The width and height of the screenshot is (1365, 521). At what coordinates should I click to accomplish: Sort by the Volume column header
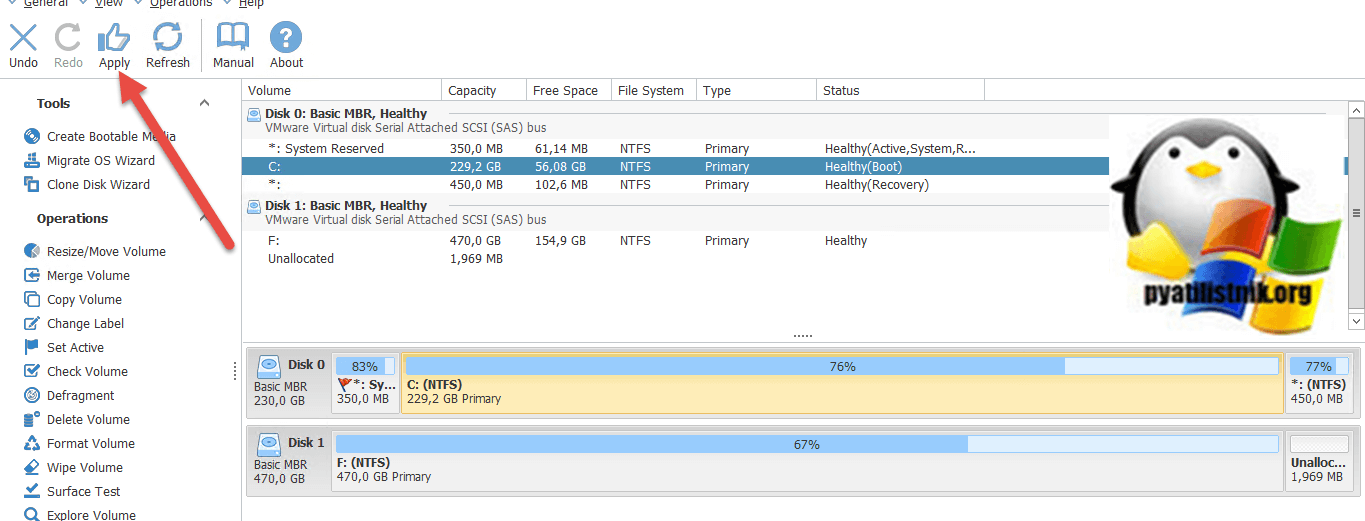point(342,90)
